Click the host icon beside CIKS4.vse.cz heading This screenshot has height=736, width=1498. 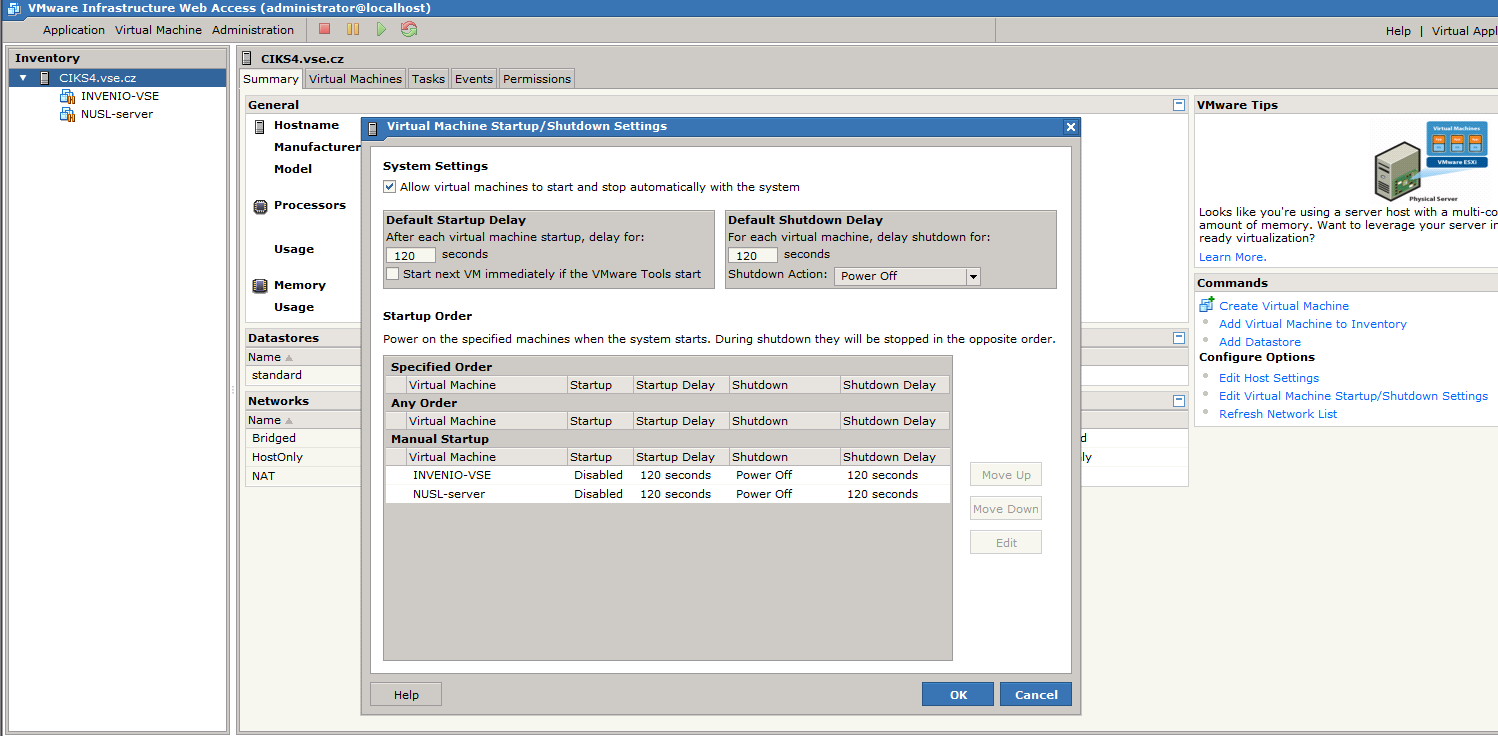pyautogui.click(x=248, y=58)
